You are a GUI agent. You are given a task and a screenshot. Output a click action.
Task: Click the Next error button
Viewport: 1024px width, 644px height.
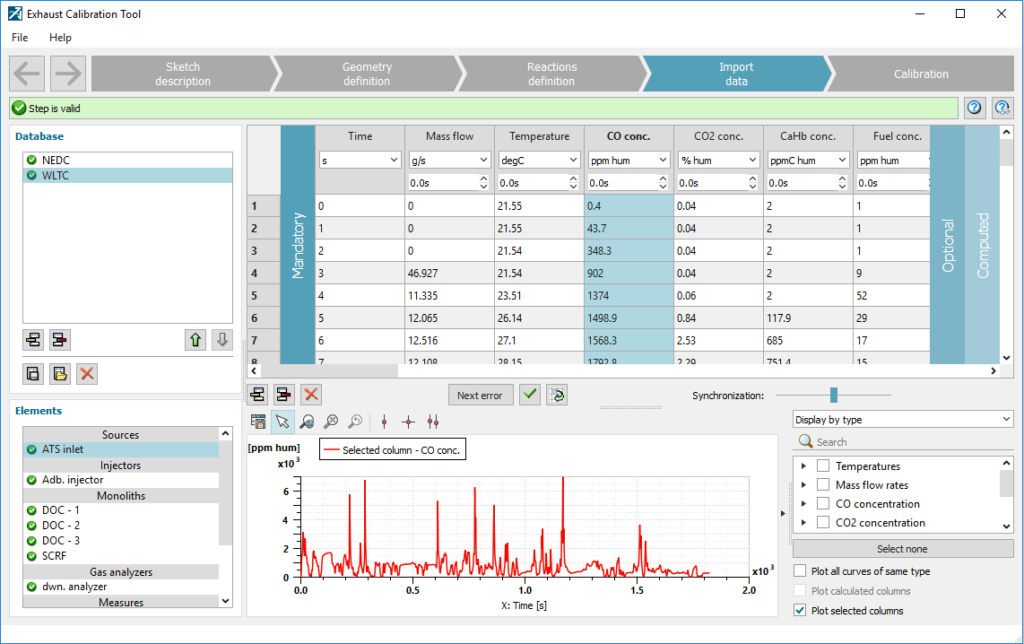(480, 395)
